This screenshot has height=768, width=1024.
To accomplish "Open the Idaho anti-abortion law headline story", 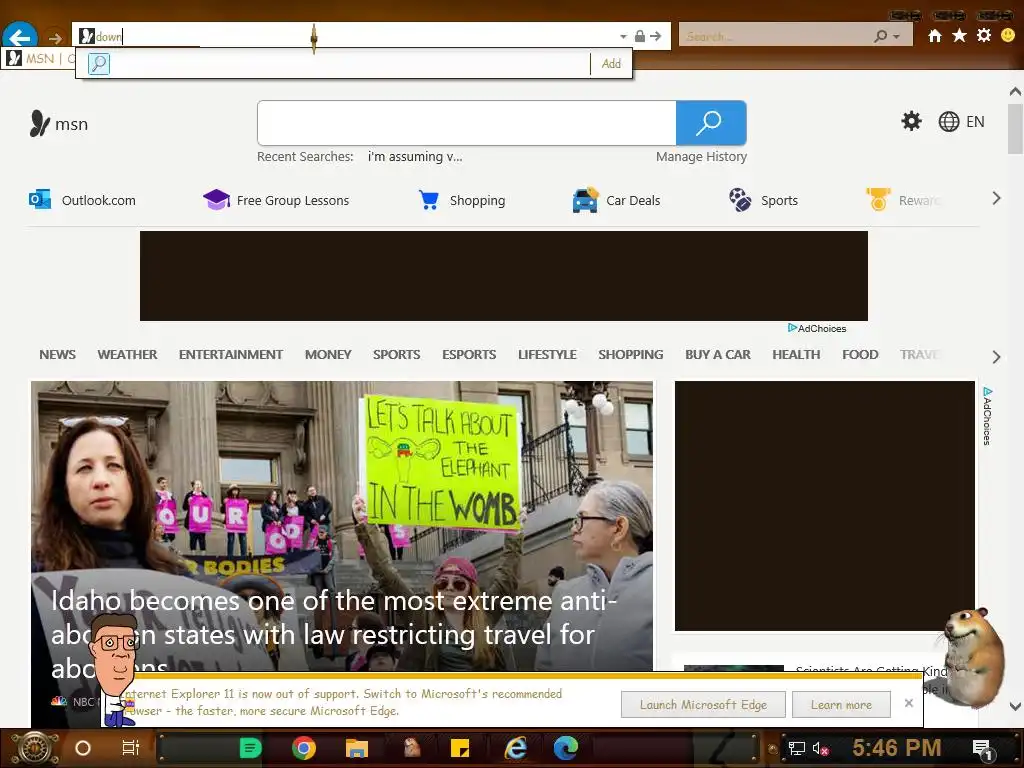I will click(333, 633).
